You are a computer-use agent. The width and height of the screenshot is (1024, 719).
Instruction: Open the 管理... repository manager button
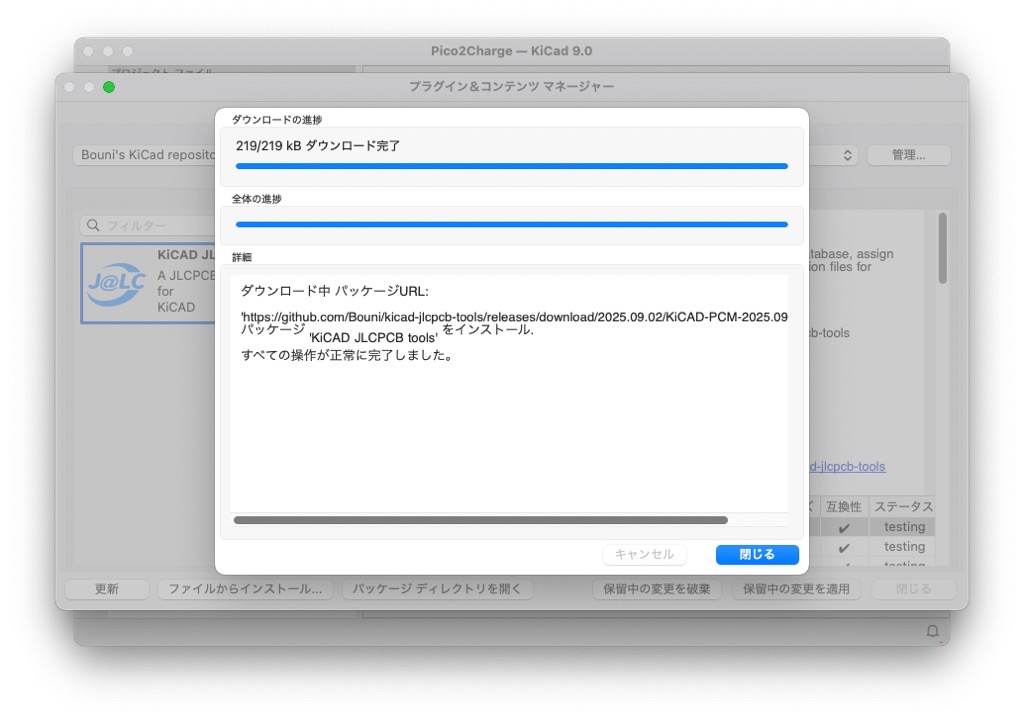click(908, 155)
